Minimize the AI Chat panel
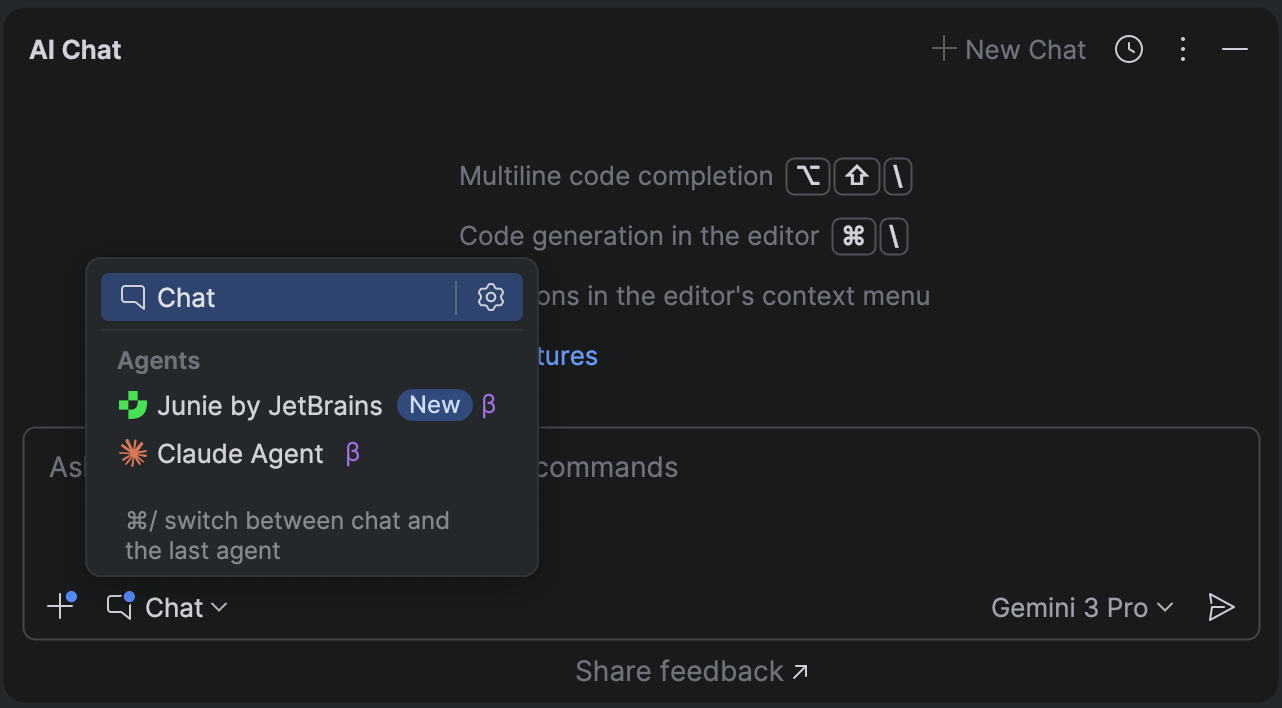The width and height of the screenshot is (1282, 708). tap(1235, 49)
